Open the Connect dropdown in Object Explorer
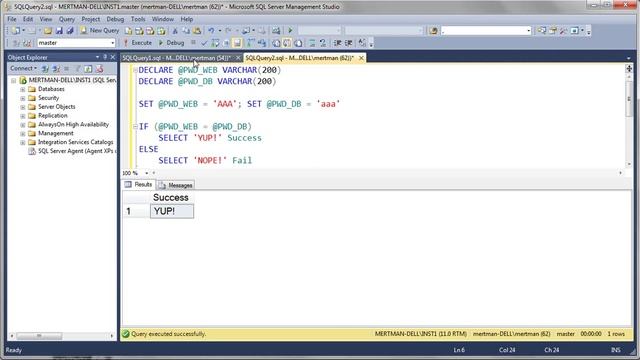640x360 pixels. tap(24, 69)
